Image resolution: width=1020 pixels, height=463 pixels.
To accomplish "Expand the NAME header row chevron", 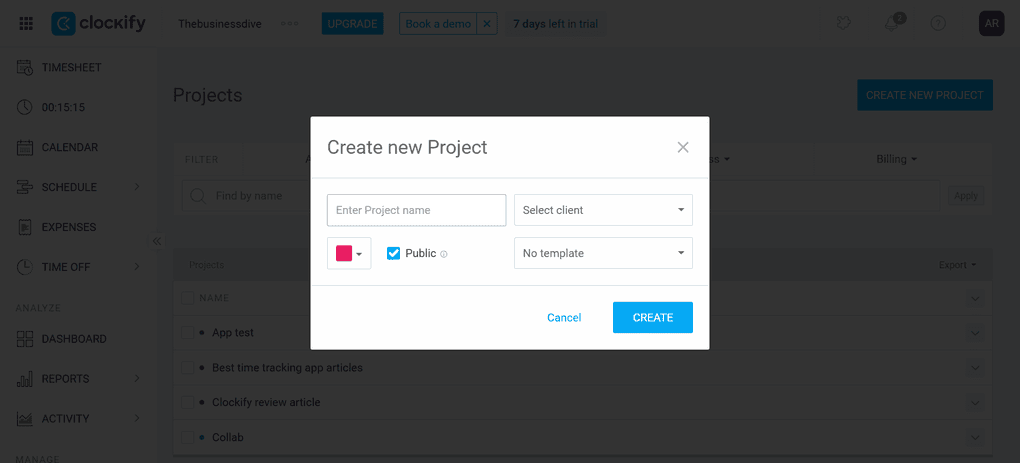I will [x=974, y=298].
